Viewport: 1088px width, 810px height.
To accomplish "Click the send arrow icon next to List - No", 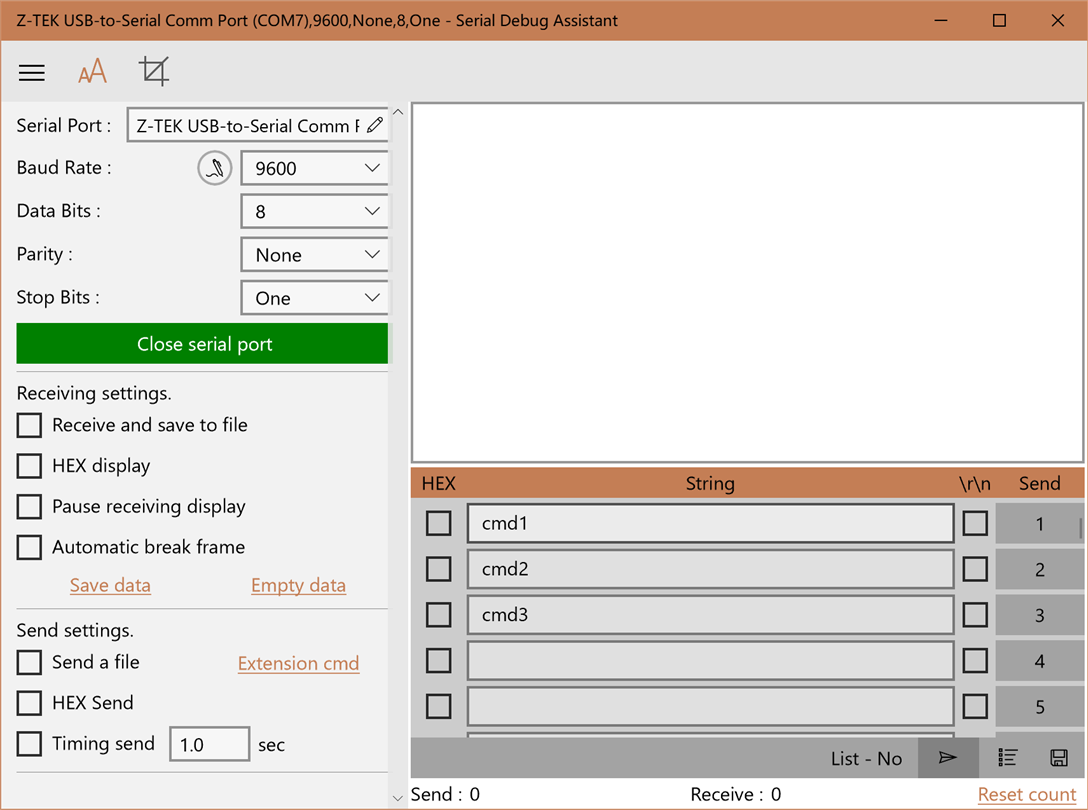I will (x=948, y=758).
